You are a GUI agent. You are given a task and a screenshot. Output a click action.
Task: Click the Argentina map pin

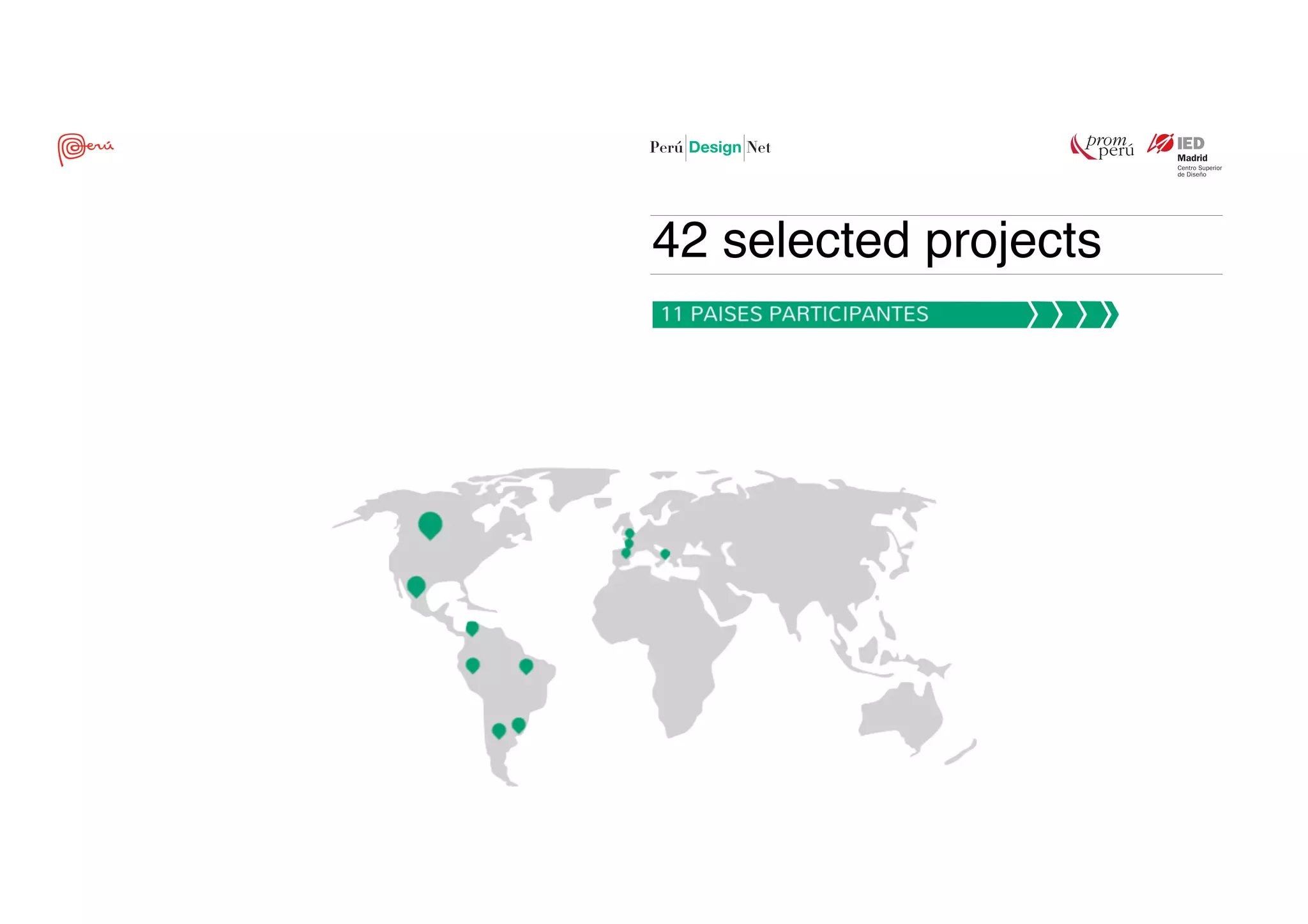499,730
